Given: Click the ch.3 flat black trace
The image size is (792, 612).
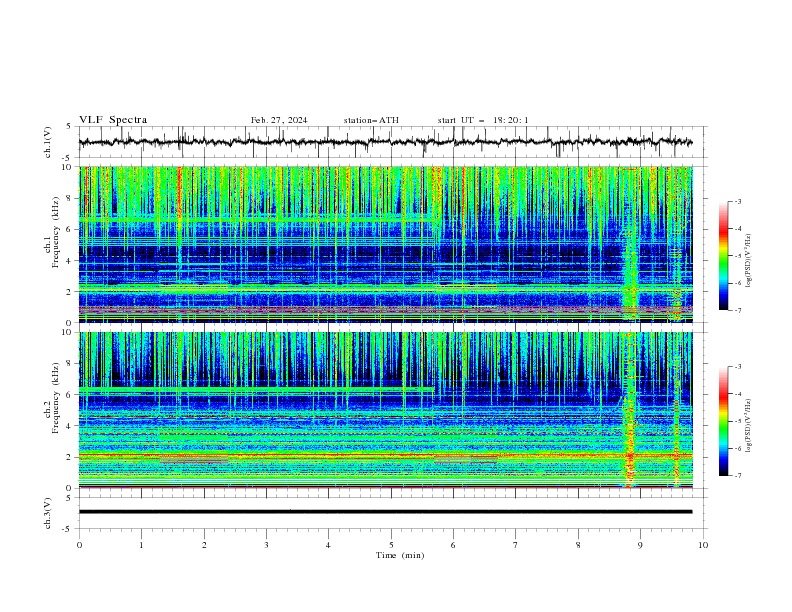Looking at the screenshot, I should click(x=385, y=512).
